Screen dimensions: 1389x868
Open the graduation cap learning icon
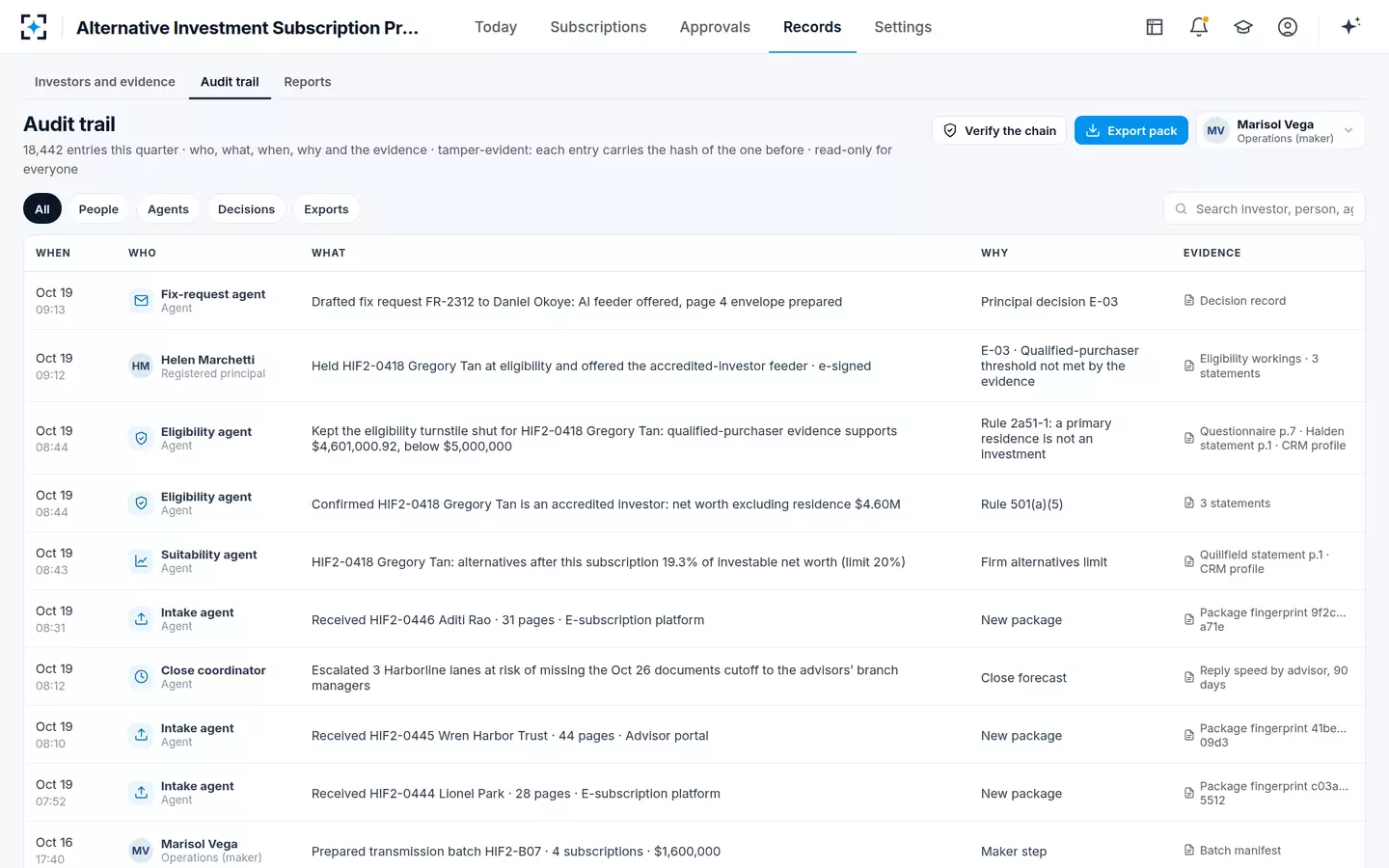(1243, 27)
